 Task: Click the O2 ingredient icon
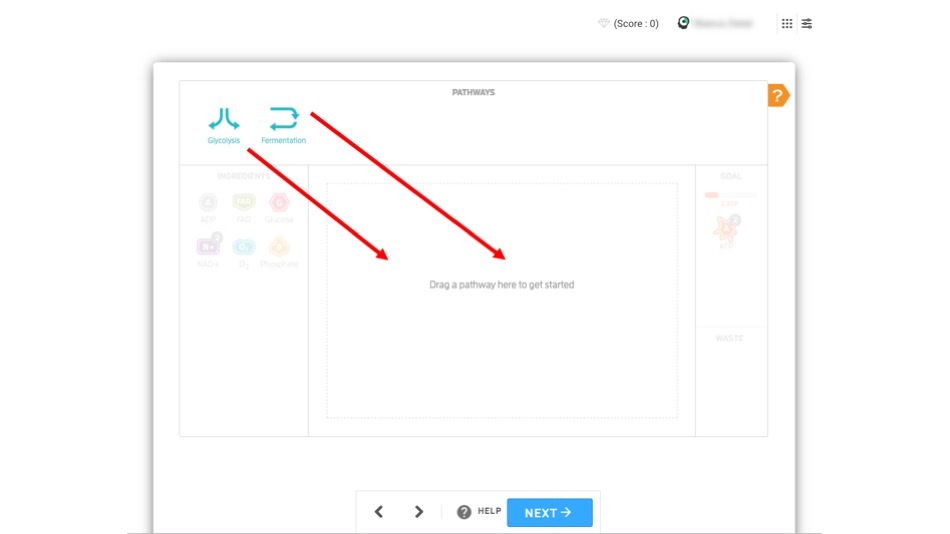(244, 247)
